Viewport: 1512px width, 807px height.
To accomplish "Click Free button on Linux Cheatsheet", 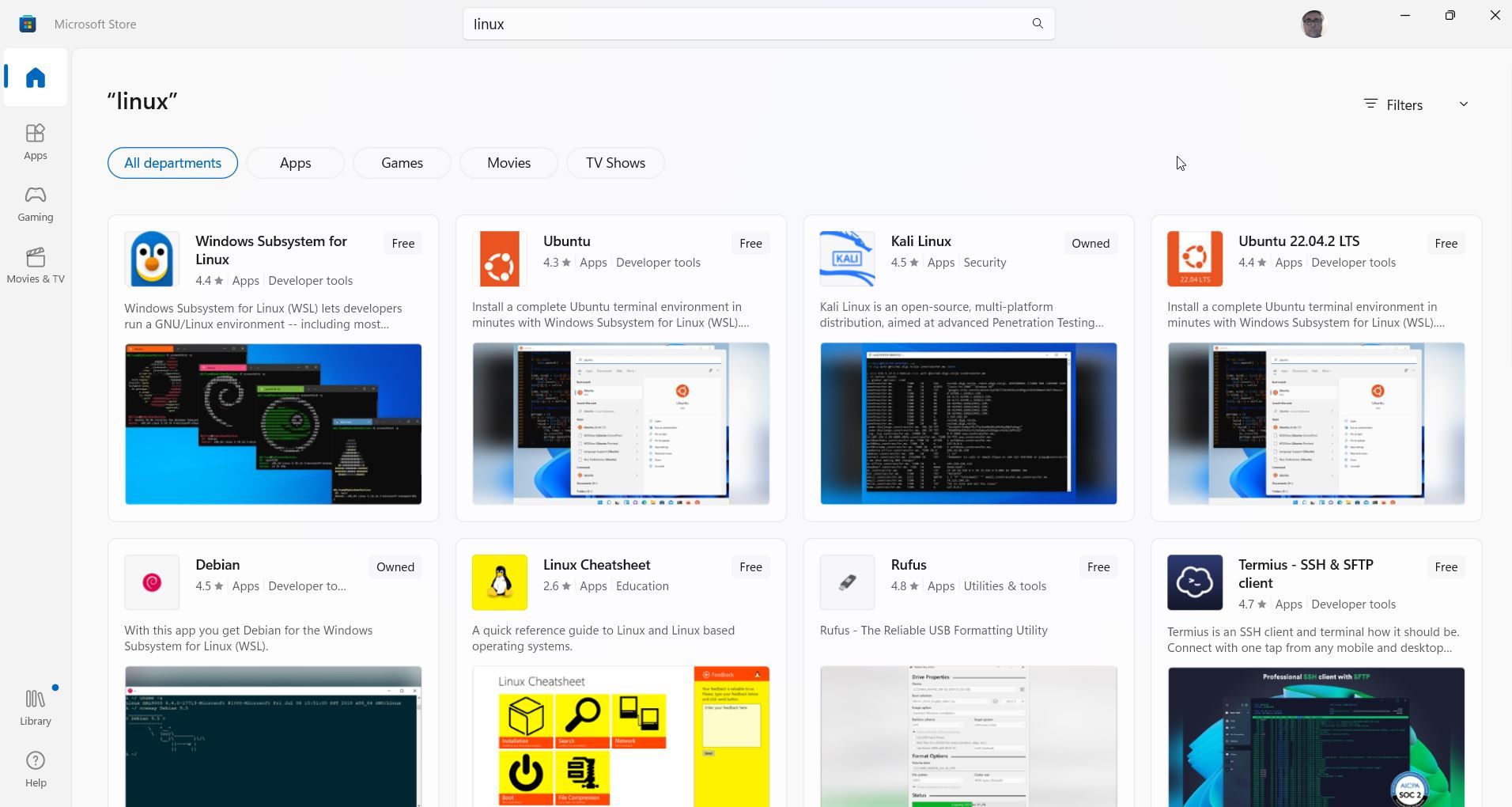I will (750, 567).
